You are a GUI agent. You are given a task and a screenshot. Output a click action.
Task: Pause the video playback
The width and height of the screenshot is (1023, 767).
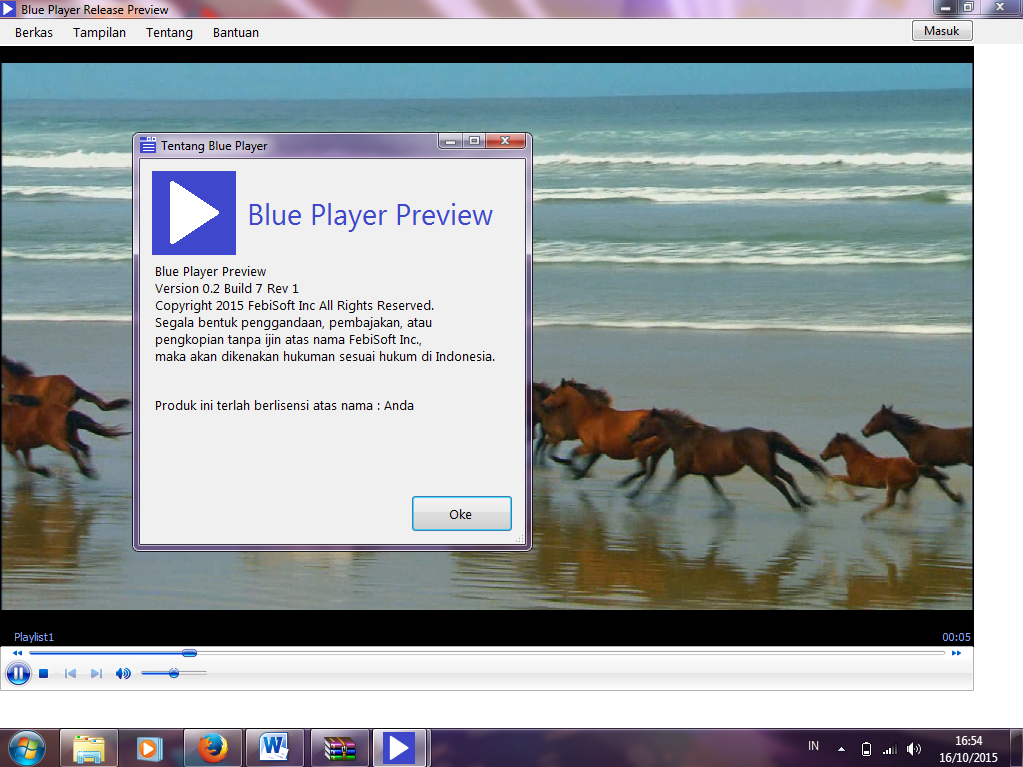pyautogui.click(x=18, y=673)
